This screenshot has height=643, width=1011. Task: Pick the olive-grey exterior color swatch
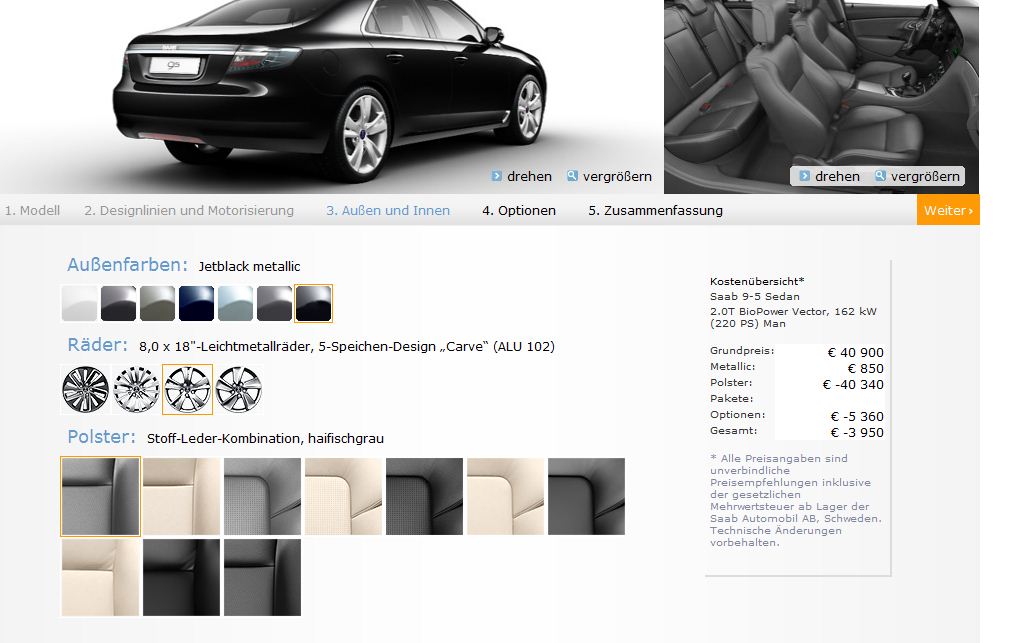(157, 303)
